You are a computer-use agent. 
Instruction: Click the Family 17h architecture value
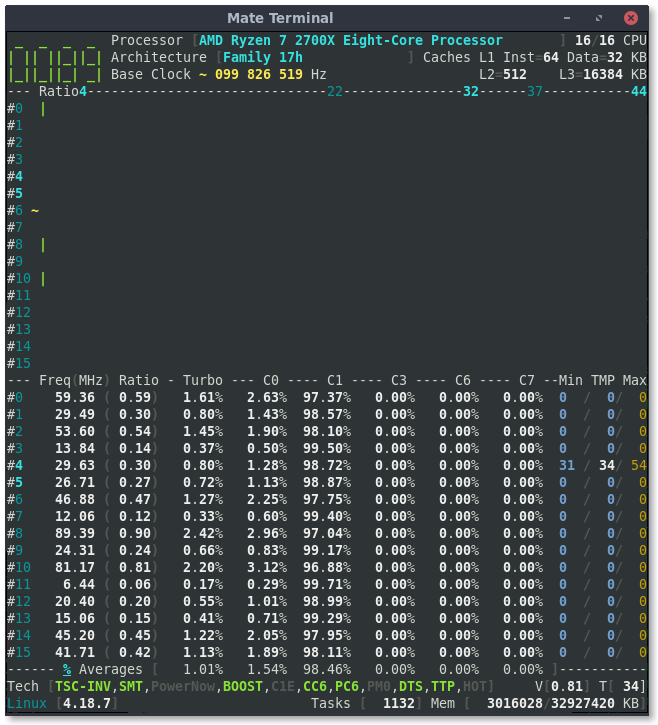coord(263,57)
